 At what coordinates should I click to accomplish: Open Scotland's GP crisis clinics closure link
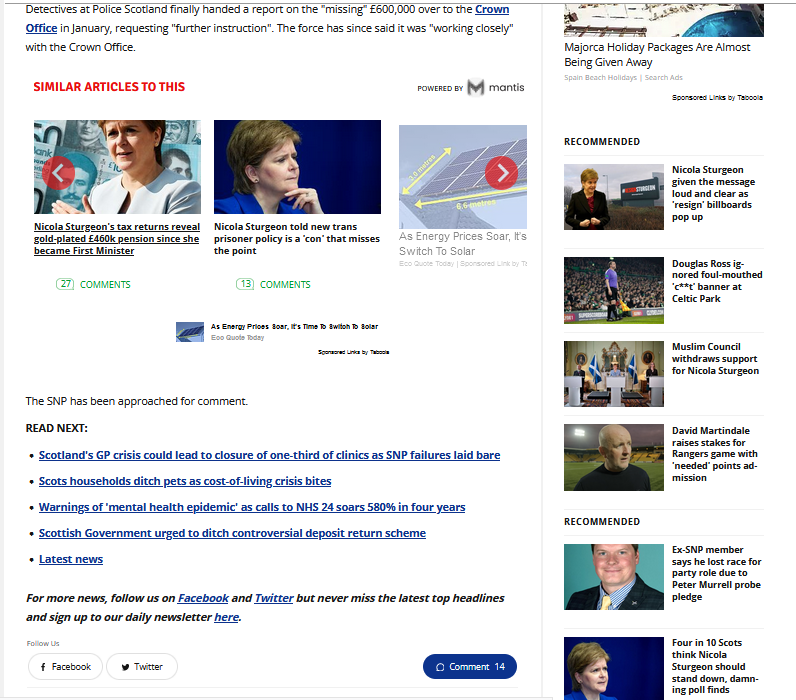coord(270,455)
